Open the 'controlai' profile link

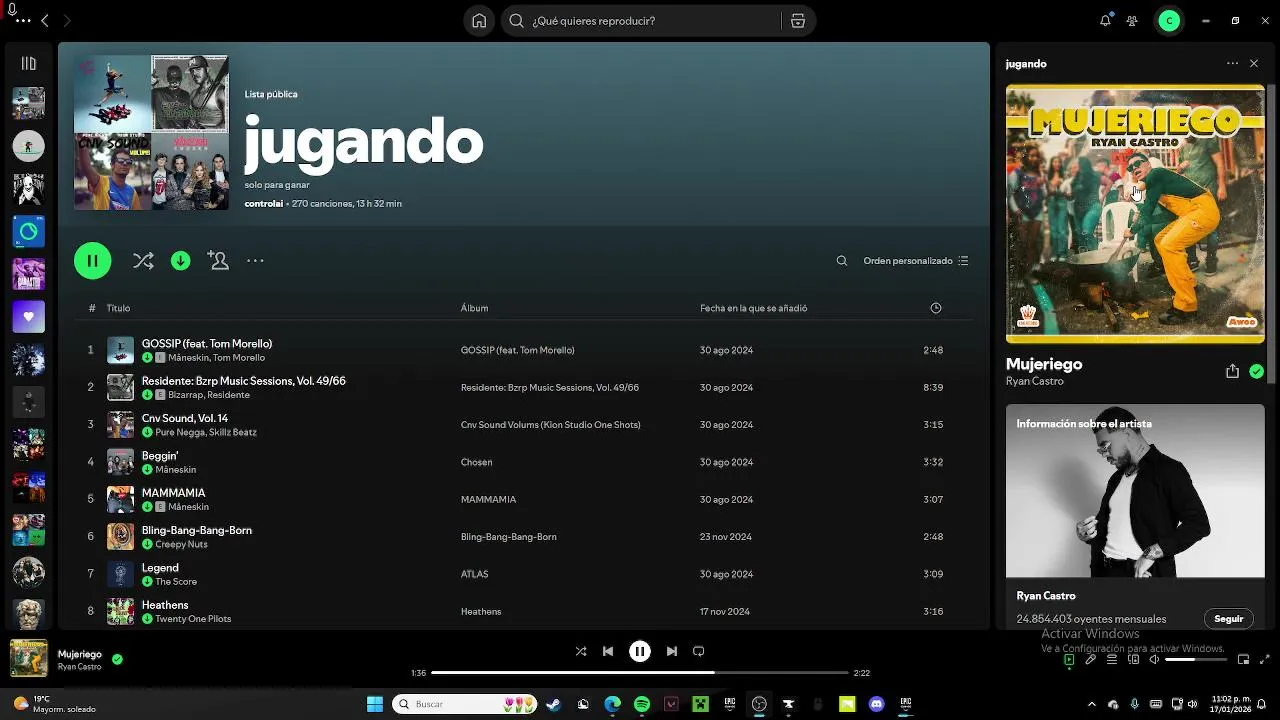pyautogui.click(x=264, y=204)
